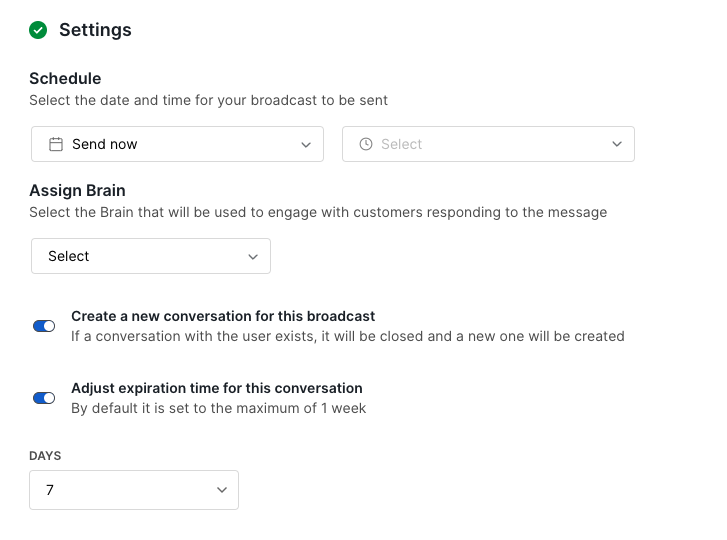Click the Settings section heading
Screen dimensions: 727x540
point(95,30)
